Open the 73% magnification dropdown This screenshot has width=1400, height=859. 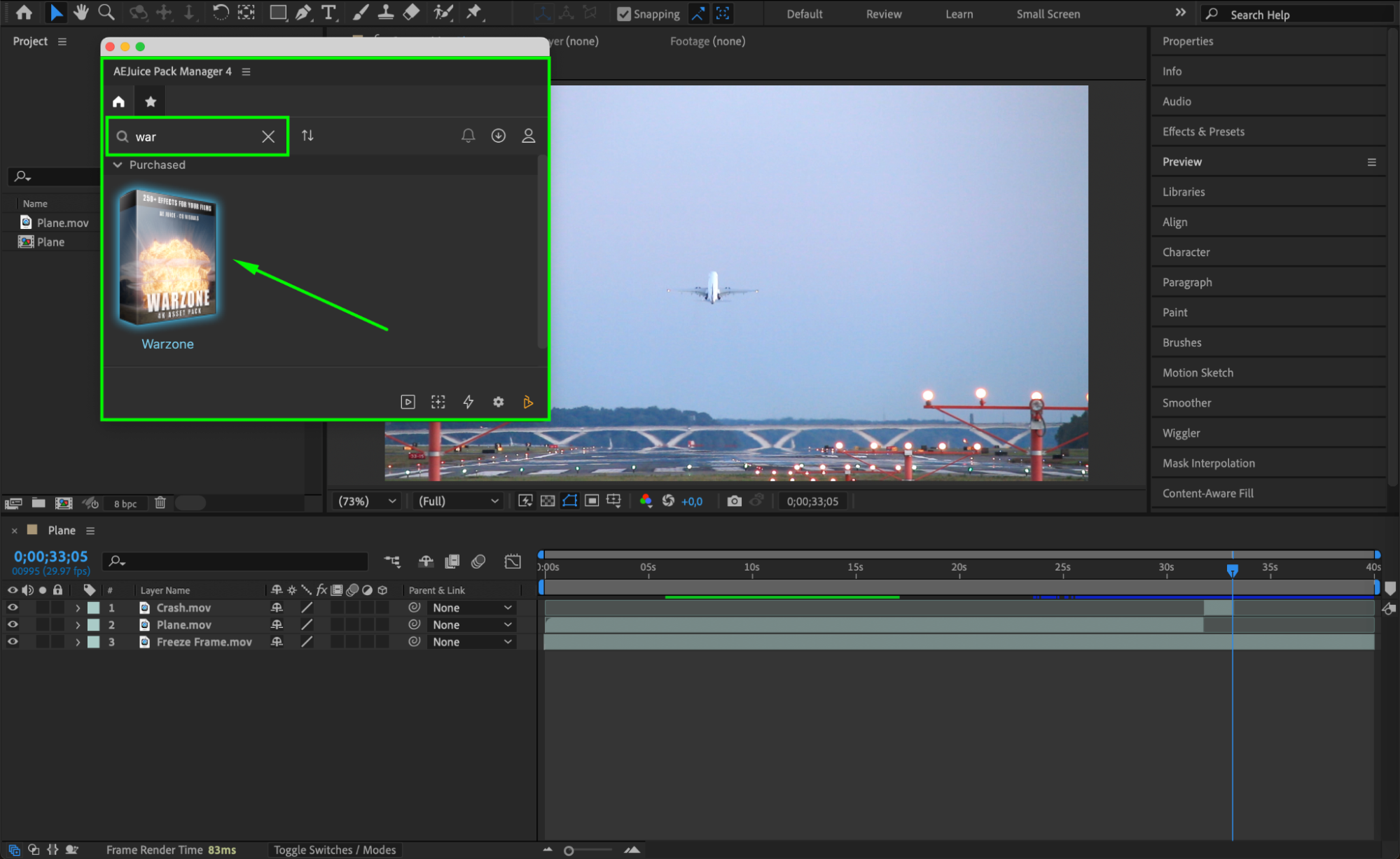(x=367, y=501)
